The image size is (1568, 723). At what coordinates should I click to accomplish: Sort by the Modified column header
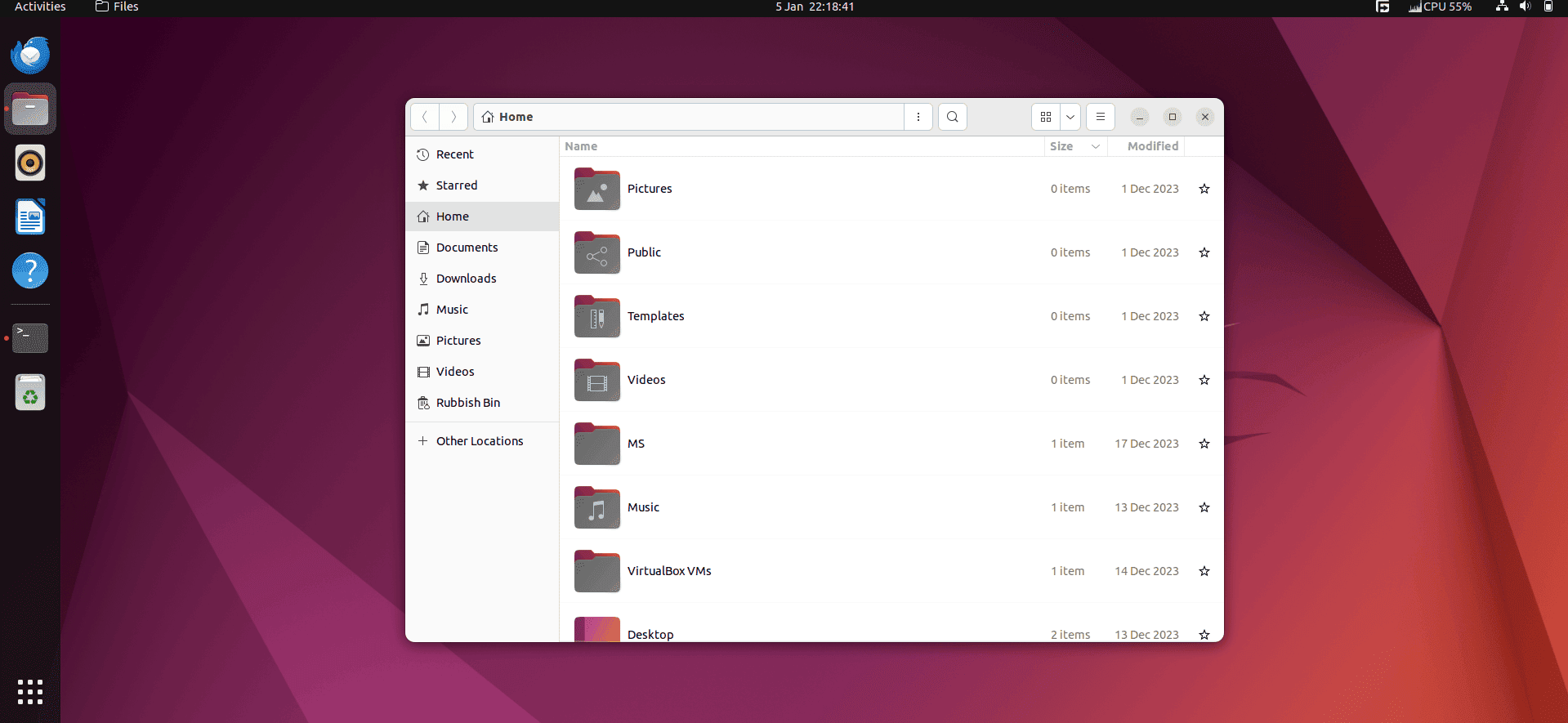click(x=1146, y=146)
